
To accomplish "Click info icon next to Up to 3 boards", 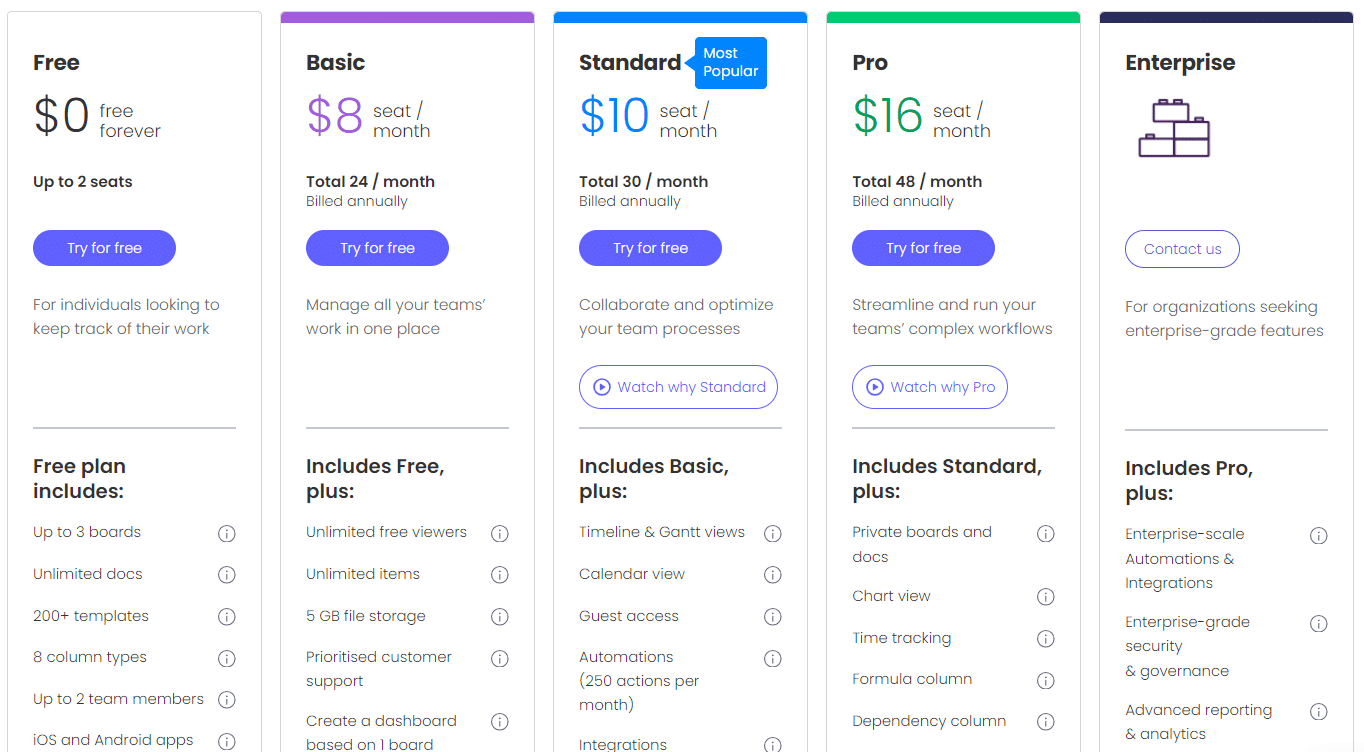I will coord(227,533).
